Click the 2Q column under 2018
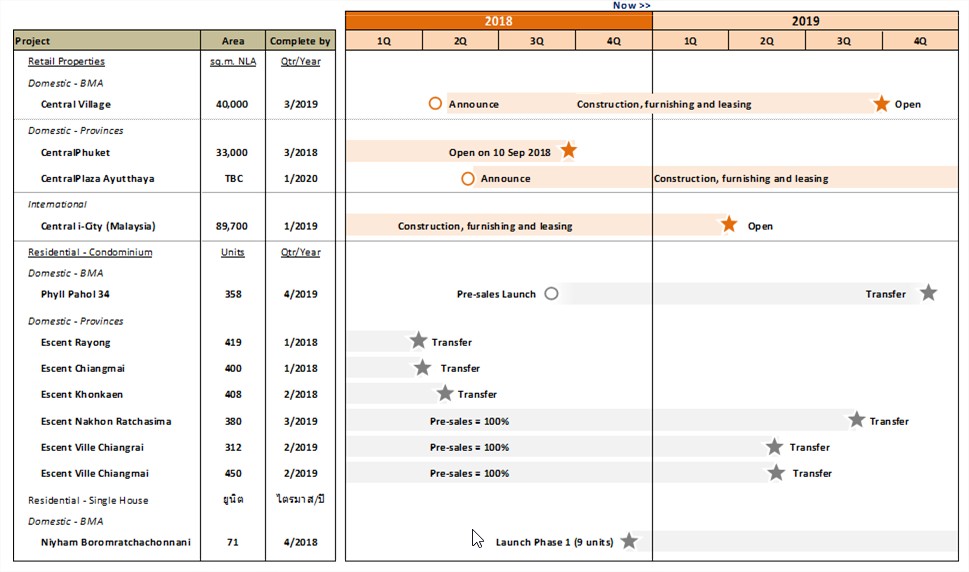Viewport: 969px width, 572px height. pos(460,41)
